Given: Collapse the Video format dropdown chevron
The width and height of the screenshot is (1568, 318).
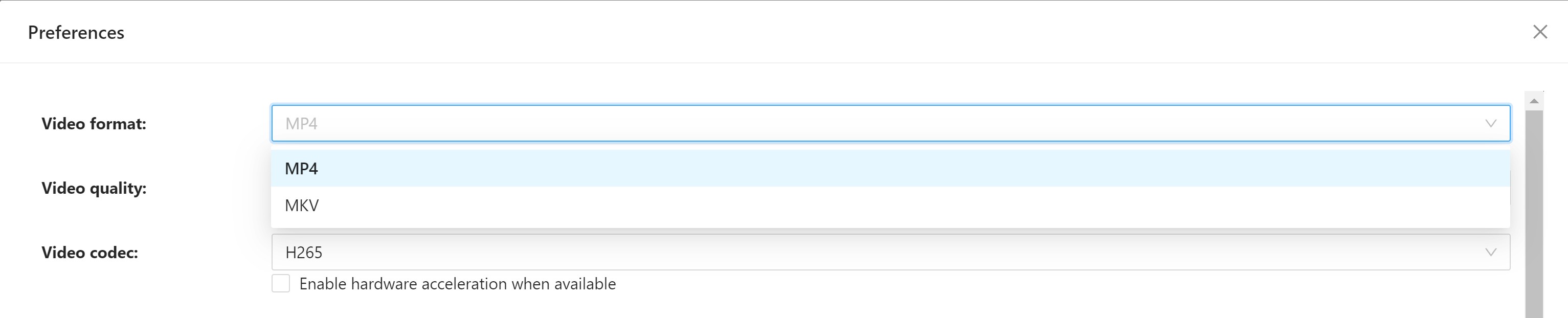Looking at the screenshot, I should (x=1491, y=123).
